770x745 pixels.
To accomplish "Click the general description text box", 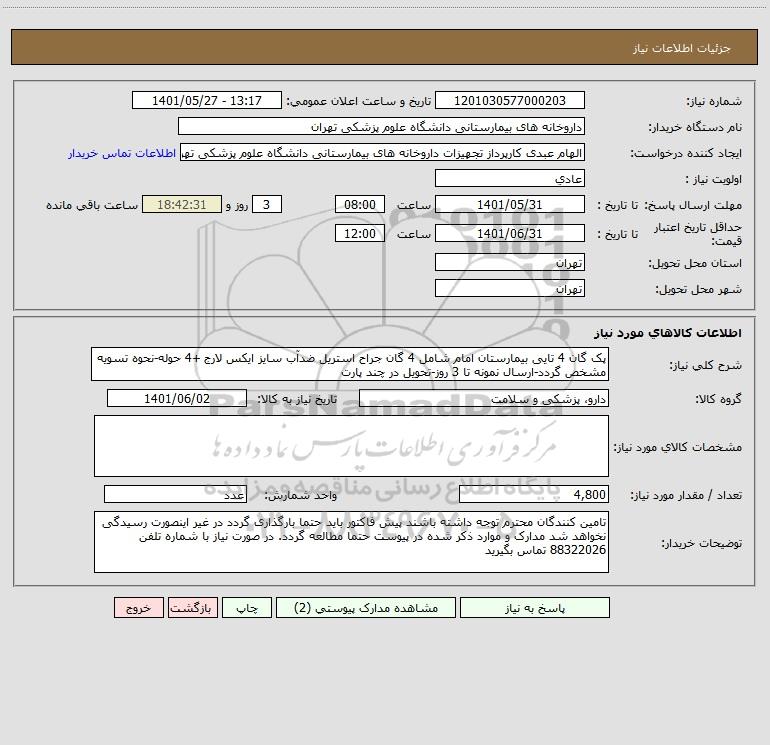I will coord(350,364).
